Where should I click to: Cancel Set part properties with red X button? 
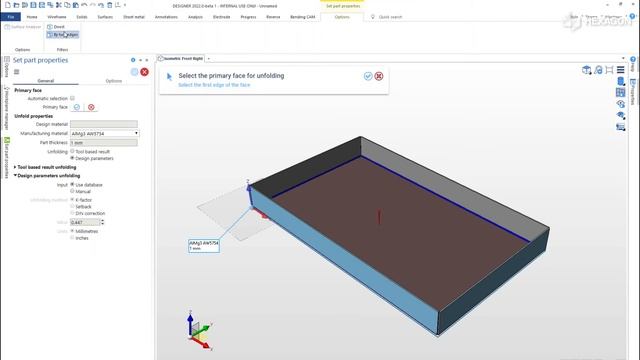(x=144, y=72)
